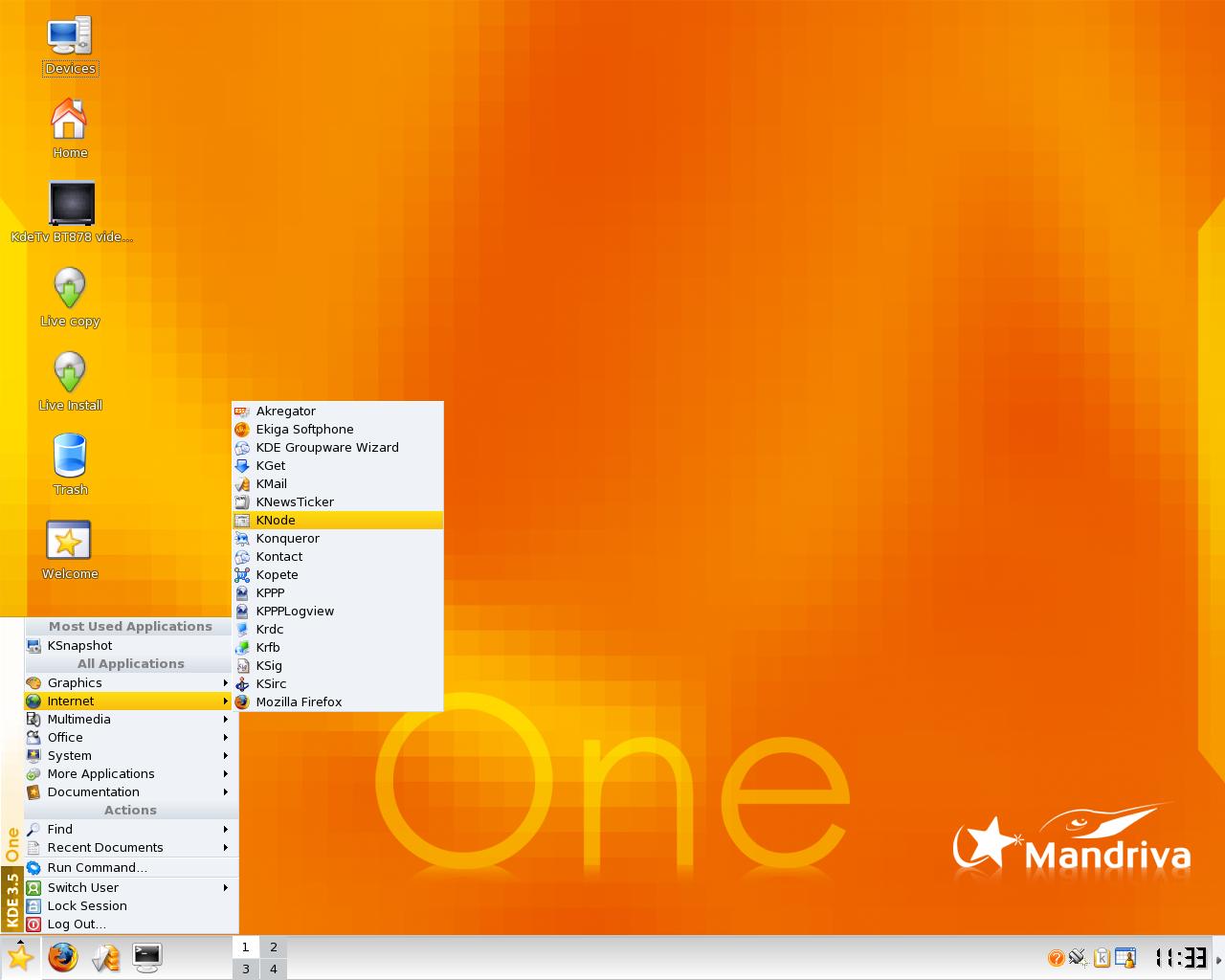The image size is (1225, 980).
Task: Launch KSirc IRC client
Action: pos(338,683)
